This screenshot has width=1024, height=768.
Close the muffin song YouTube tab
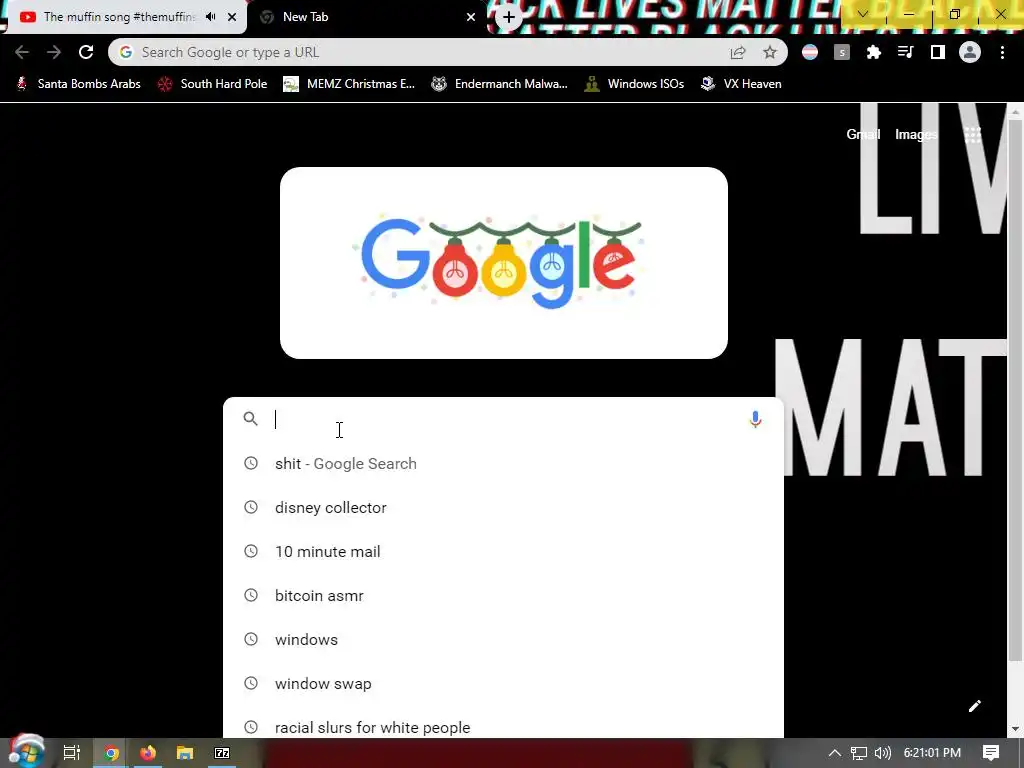pyautogui.click(x=232, y=17)
